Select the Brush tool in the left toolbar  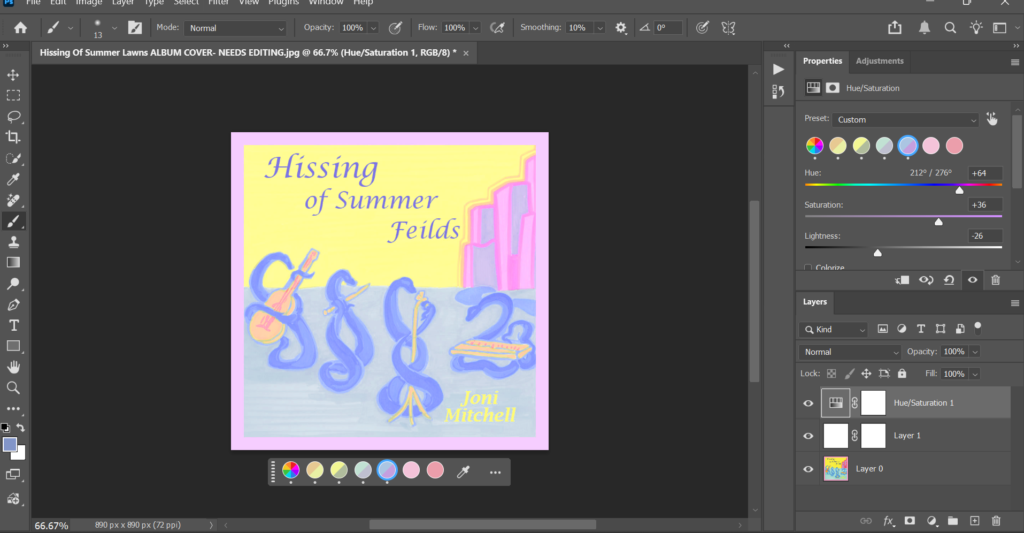13,221
